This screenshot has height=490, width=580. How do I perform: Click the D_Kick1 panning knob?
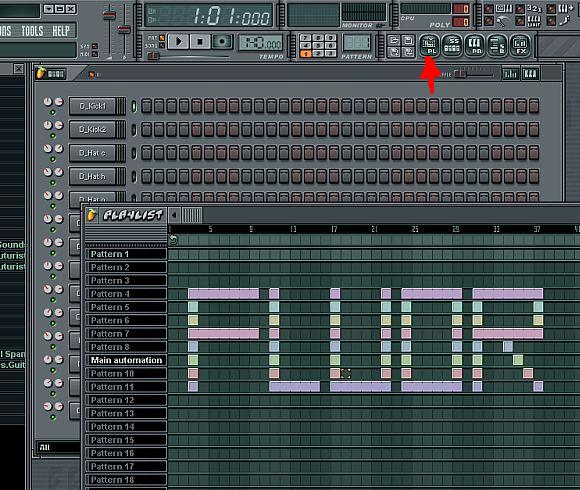(x=47, y=101)
